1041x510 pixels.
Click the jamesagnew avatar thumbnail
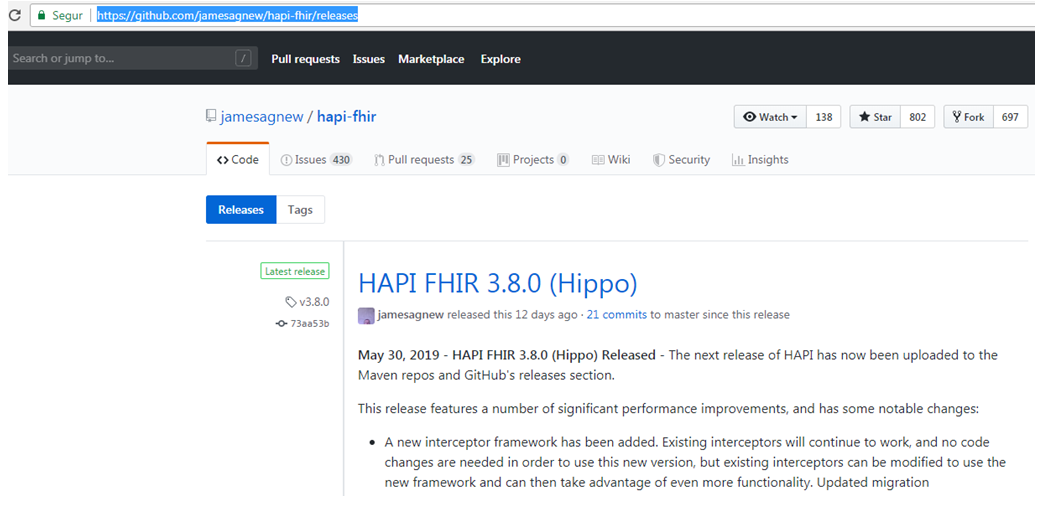coord(366,315)
